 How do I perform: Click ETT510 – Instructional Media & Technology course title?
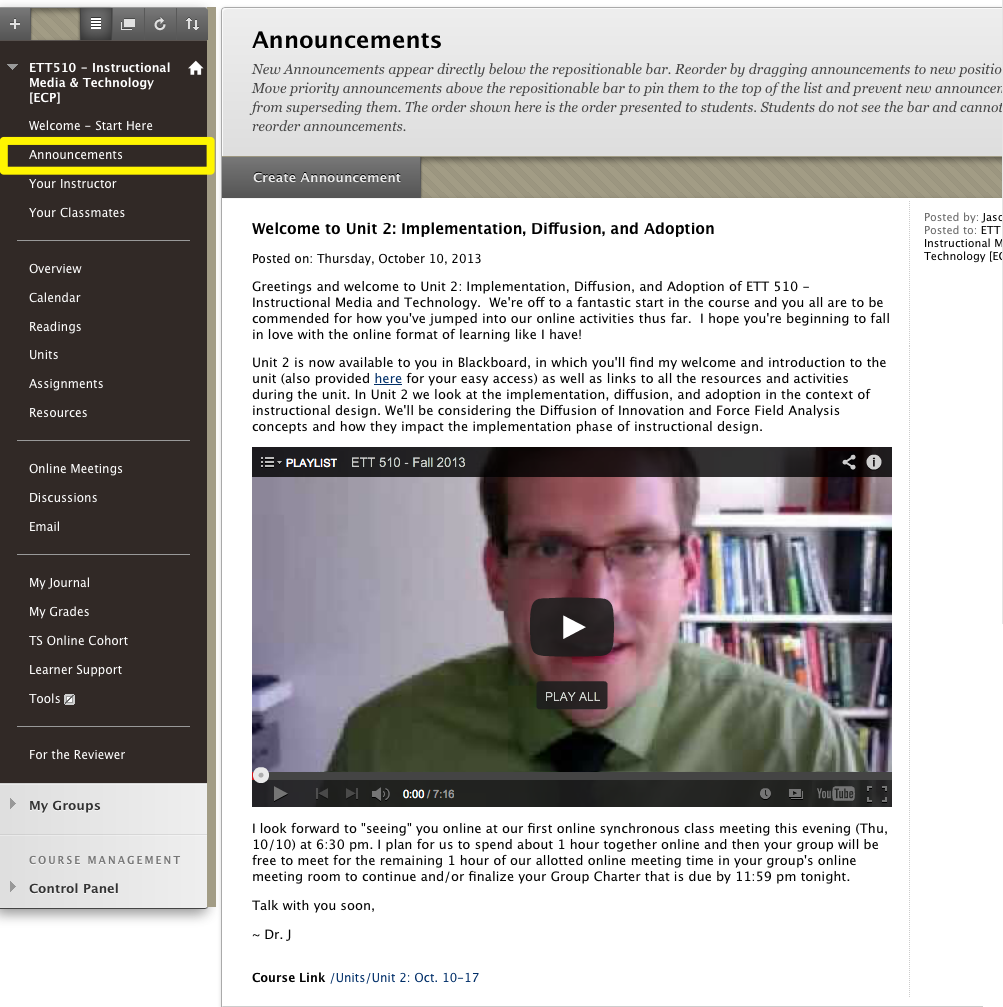click(x=100, y=82)
